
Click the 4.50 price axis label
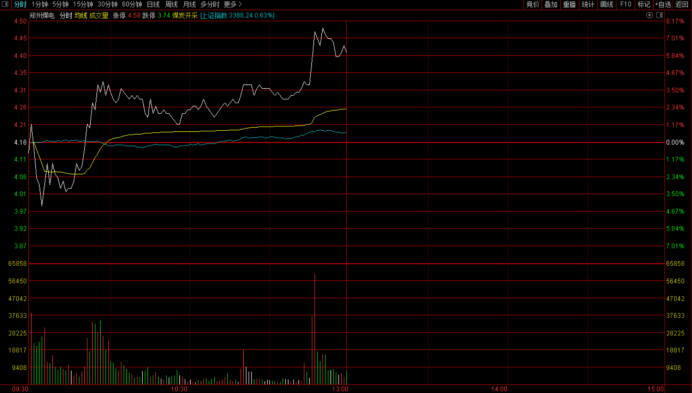[x=20, y=21]
